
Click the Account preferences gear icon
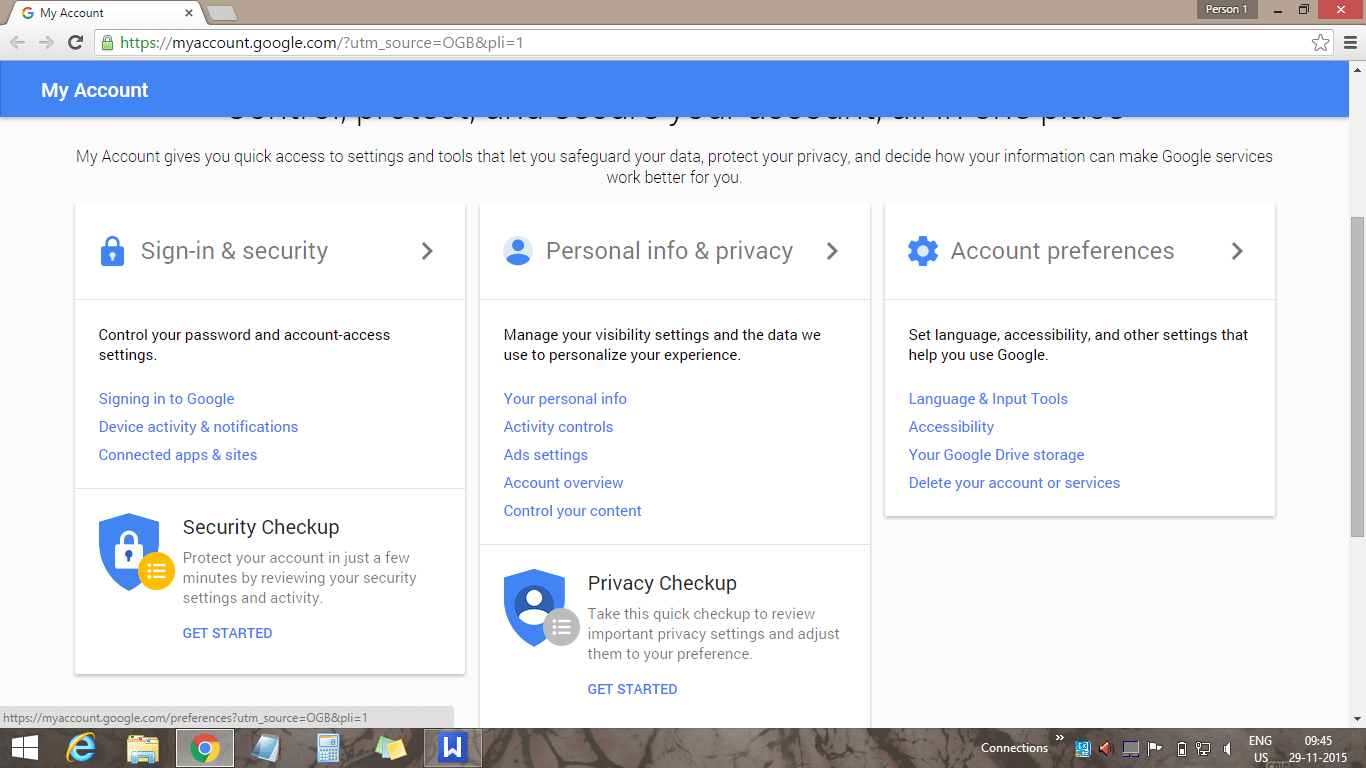[x=923, y=251]
